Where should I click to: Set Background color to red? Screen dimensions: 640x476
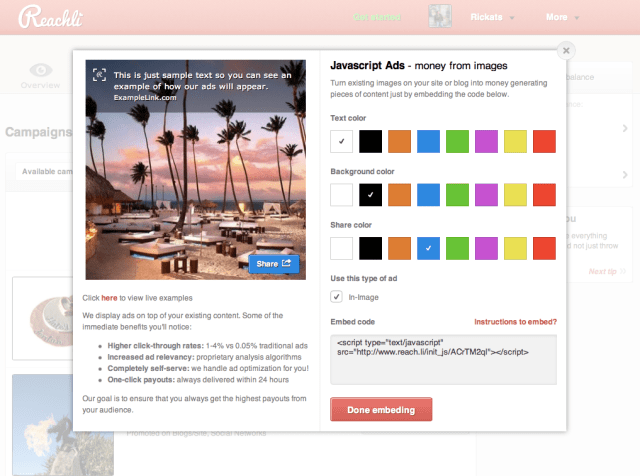pyautogui.click(x=544, y=195)
